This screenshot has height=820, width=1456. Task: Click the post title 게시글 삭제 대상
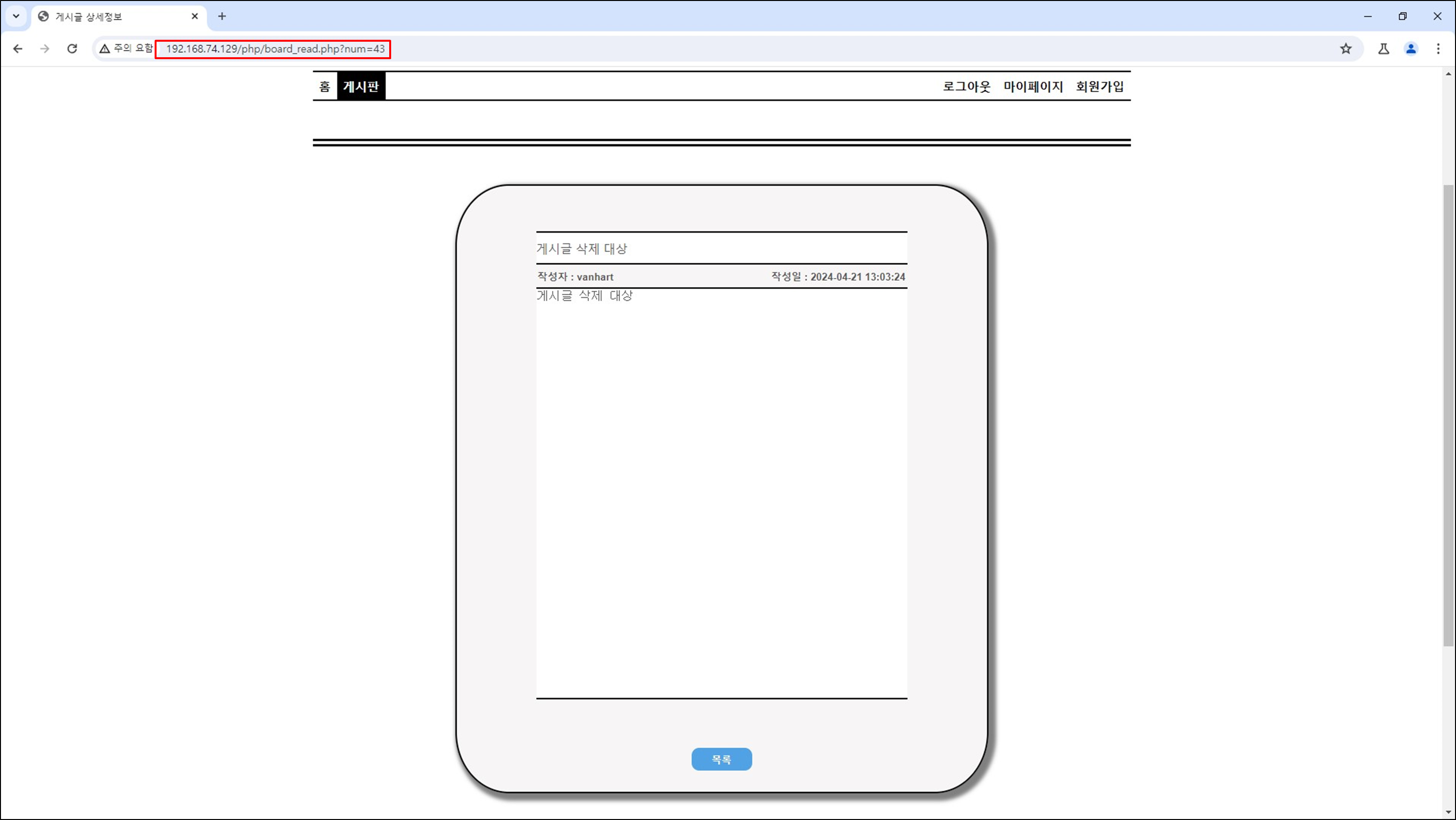582,249
